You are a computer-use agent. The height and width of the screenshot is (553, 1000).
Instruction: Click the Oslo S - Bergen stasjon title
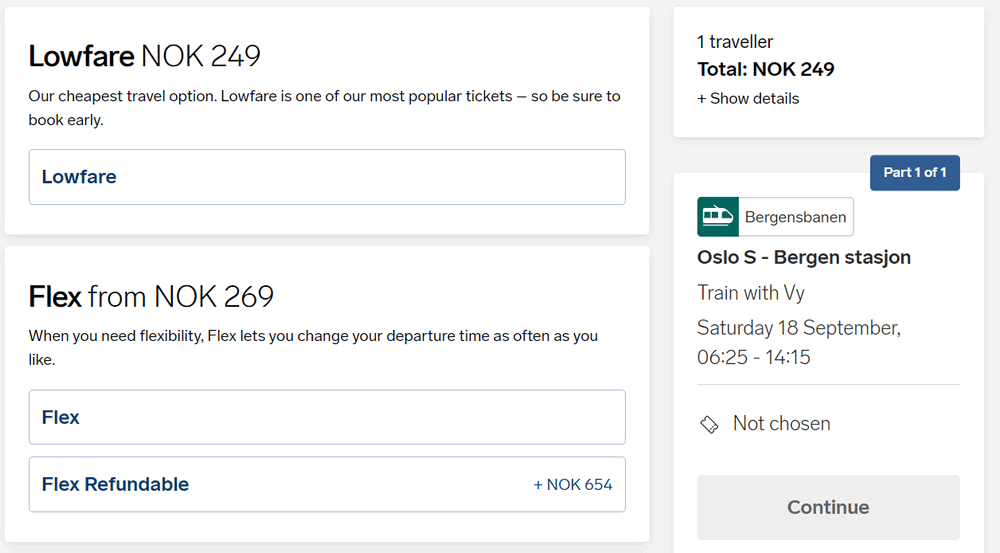(x=803, y=257)
